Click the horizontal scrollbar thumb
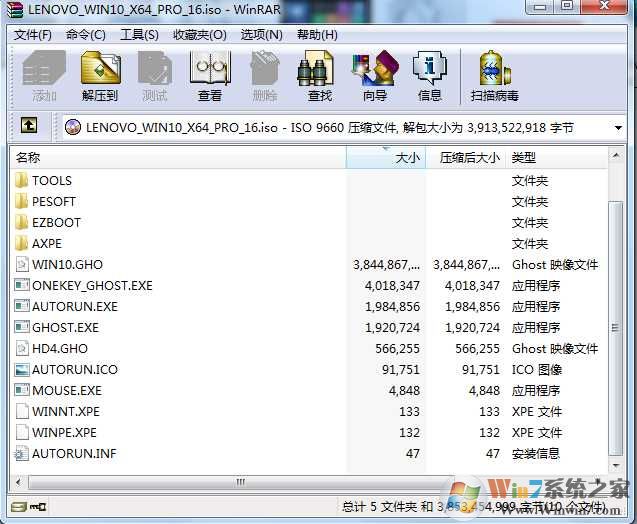The width and height of the screenshot is (637, 524). [241, 482]
